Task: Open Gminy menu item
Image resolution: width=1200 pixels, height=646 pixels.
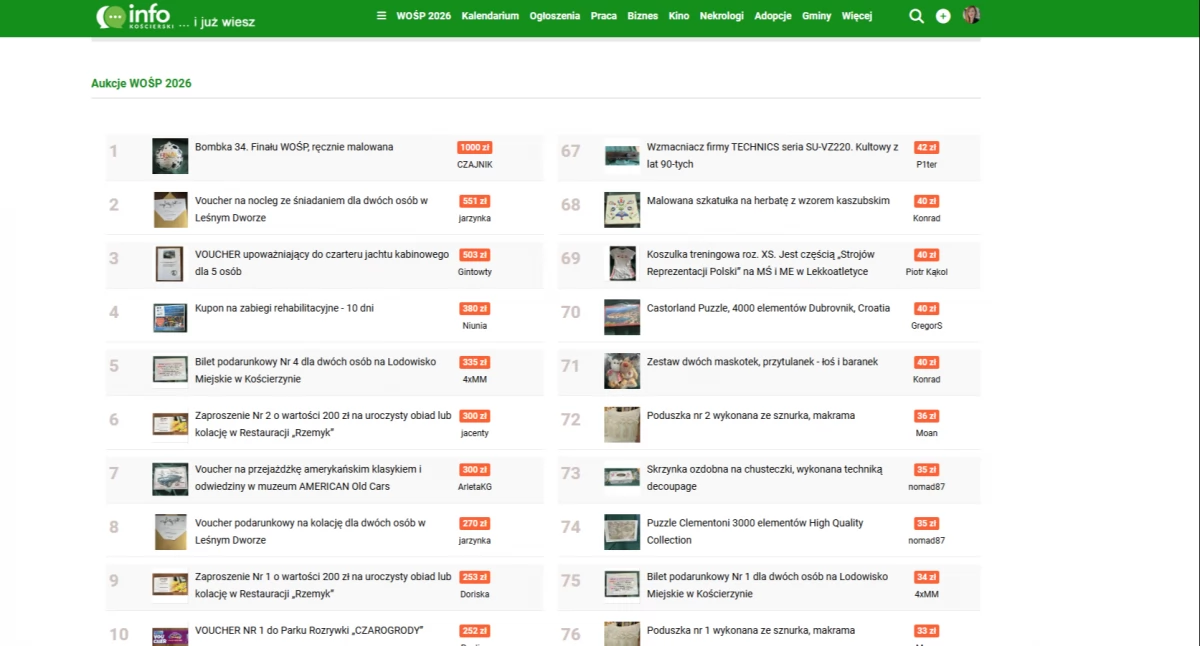Action: coord(817,16)
